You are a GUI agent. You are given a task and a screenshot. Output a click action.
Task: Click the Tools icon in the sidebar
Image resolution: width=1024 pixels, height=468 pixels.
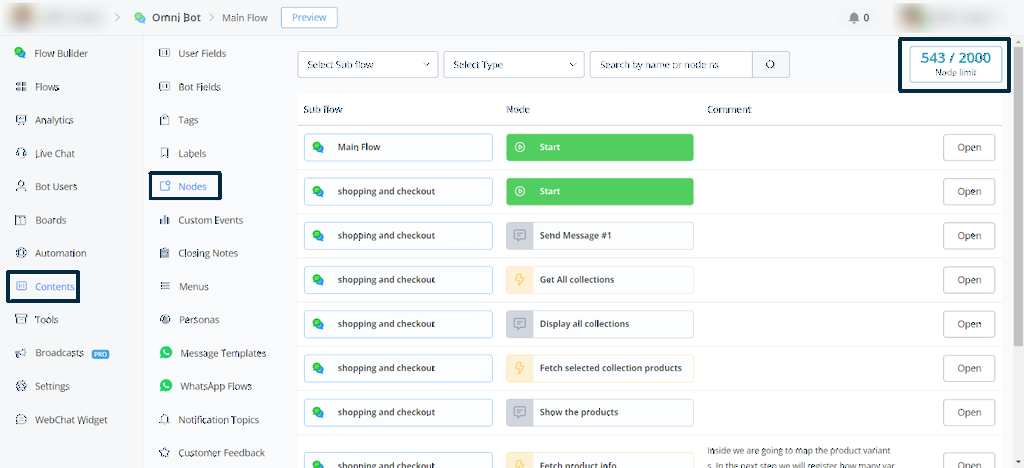click(x=21, y=320)
